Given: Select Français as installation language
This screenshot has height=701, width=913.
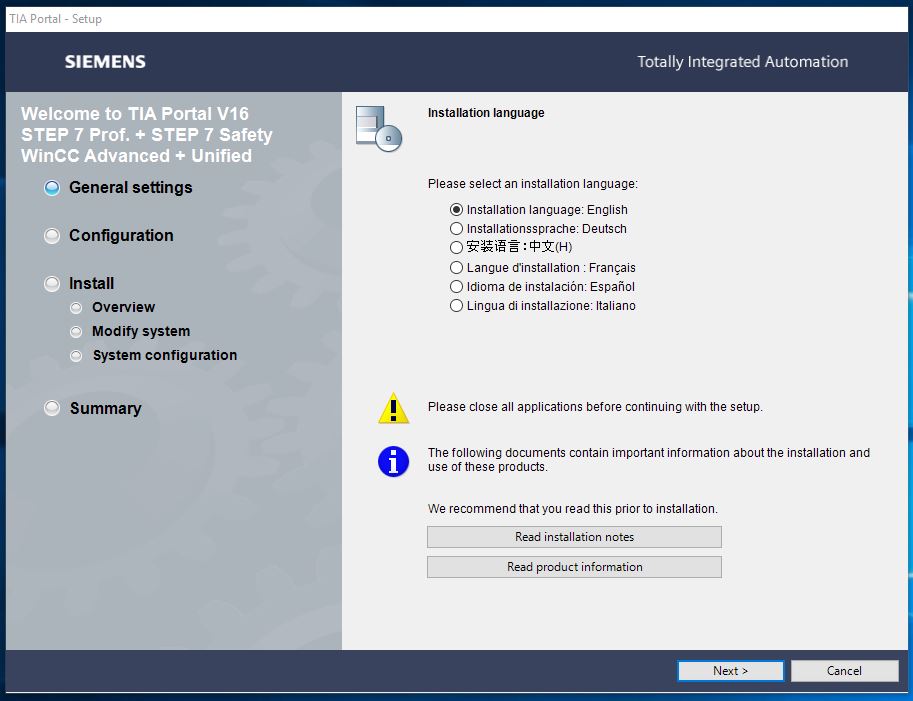Looking at the screenshot, I should pyautogui.click(x=457, y=268).
